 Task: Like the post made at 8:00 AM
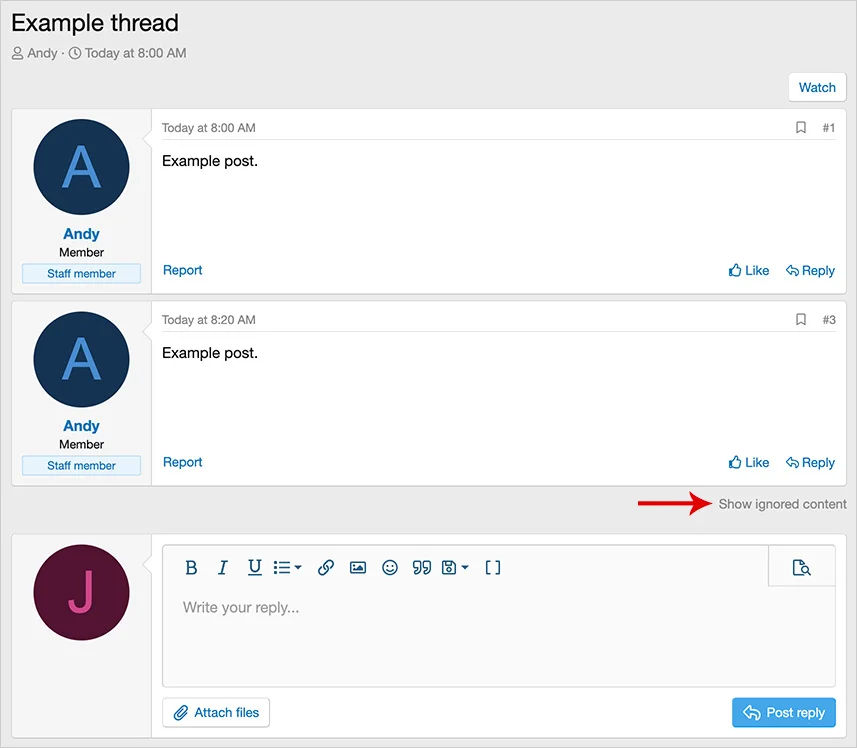tap(749, 270)
